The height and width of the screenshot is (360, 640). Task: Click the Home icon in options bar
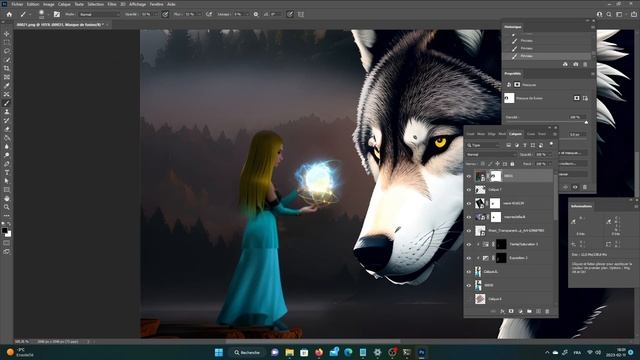[x=9, y=14]
